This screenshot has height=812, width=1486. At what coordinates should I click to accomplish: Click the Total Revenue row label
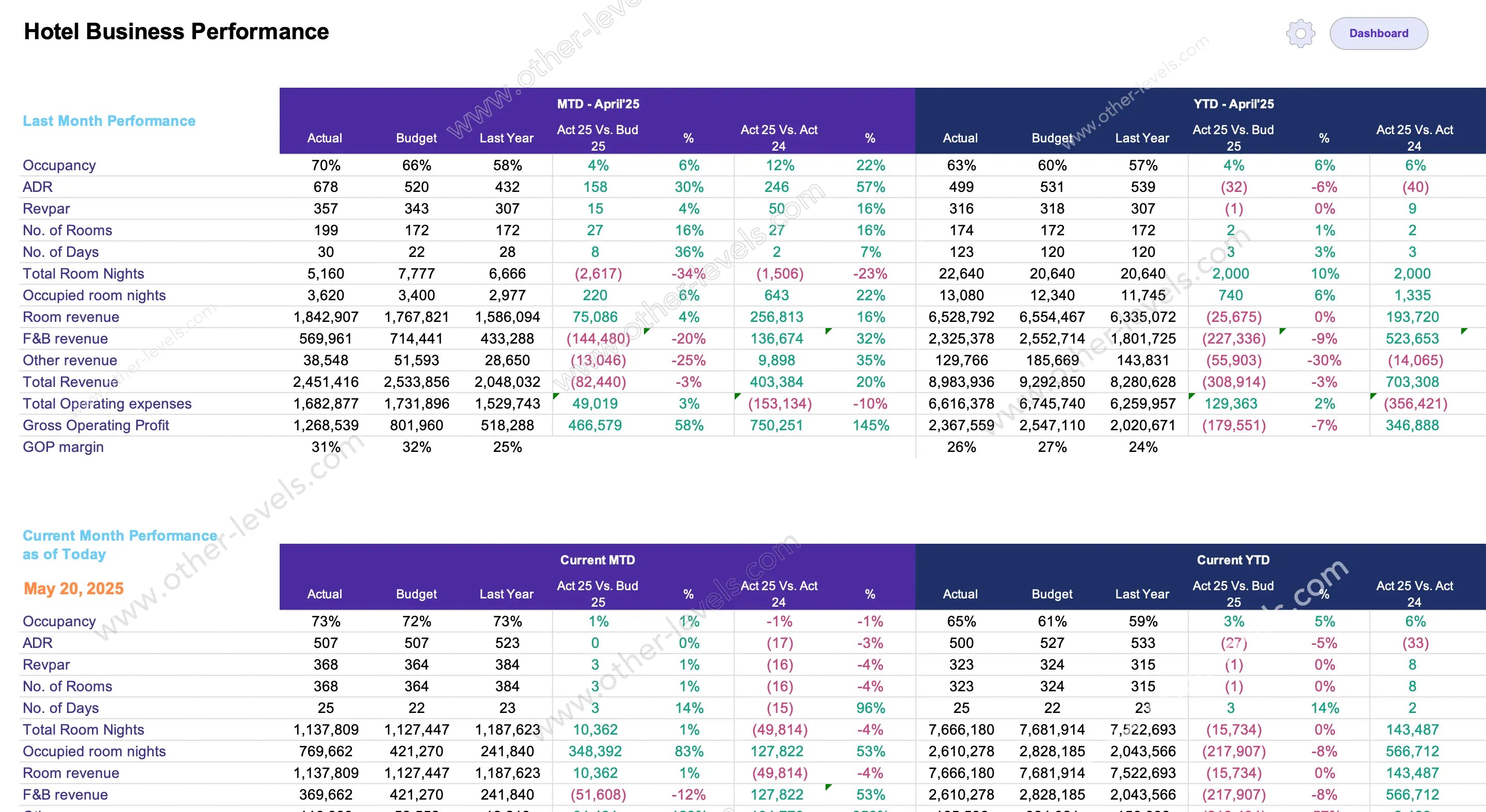(70, 382)
